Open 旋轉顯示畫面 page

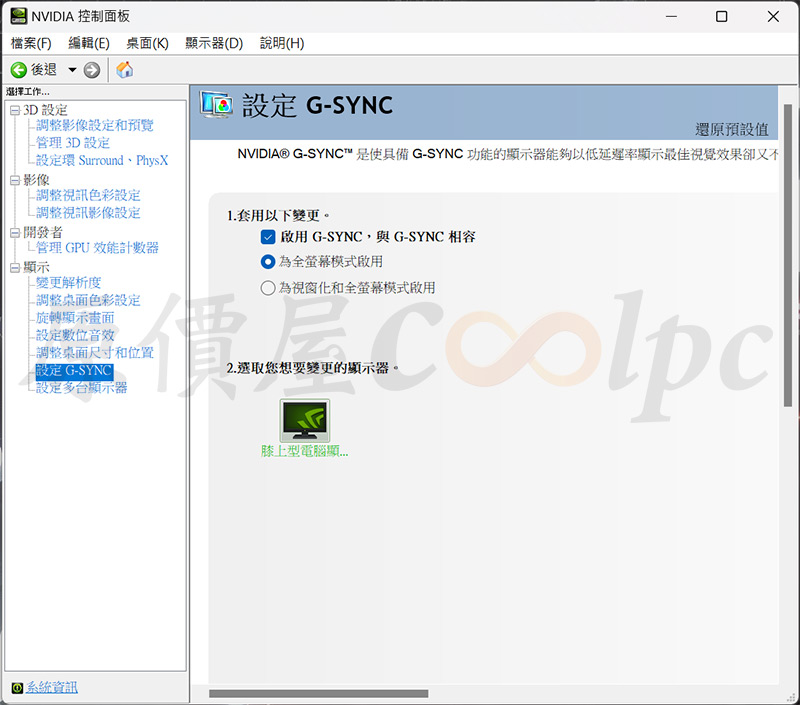pyautogui.click(x=75, y=318)
